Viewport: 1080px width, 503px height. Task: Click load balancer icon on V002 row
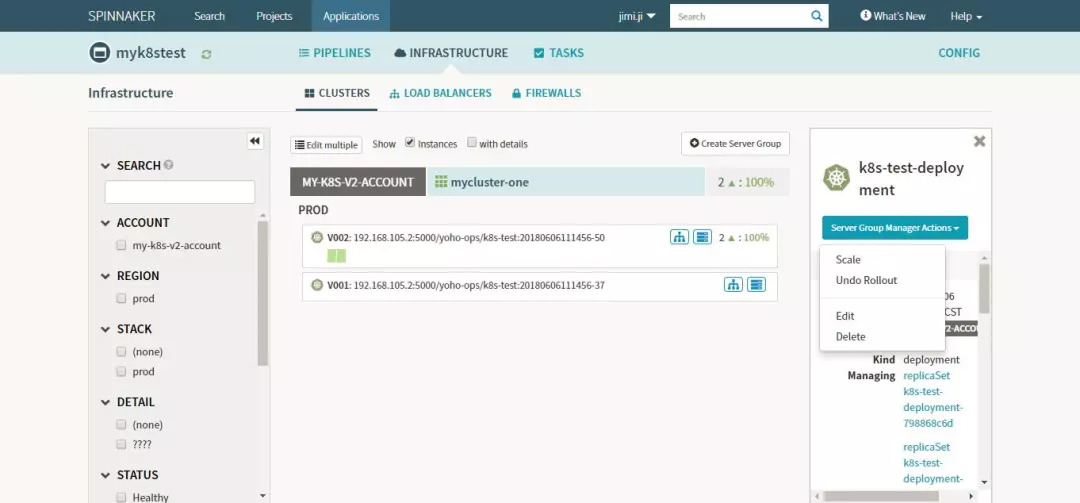click(679, 237)
